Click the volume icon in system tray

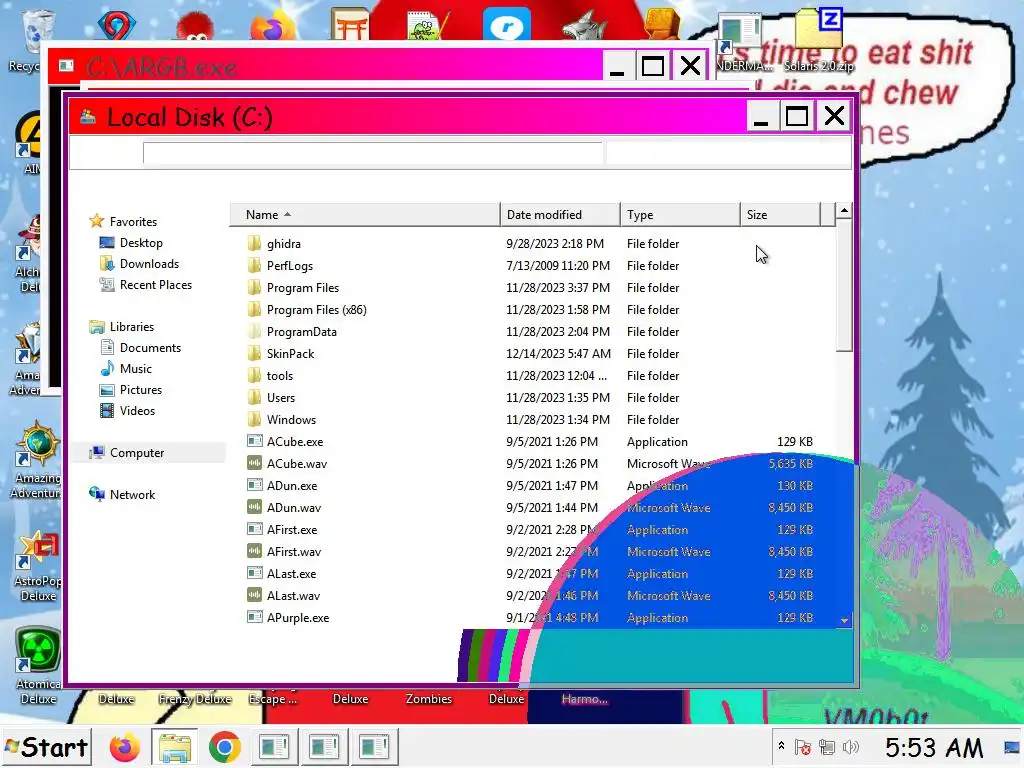(x=851, y=747)
